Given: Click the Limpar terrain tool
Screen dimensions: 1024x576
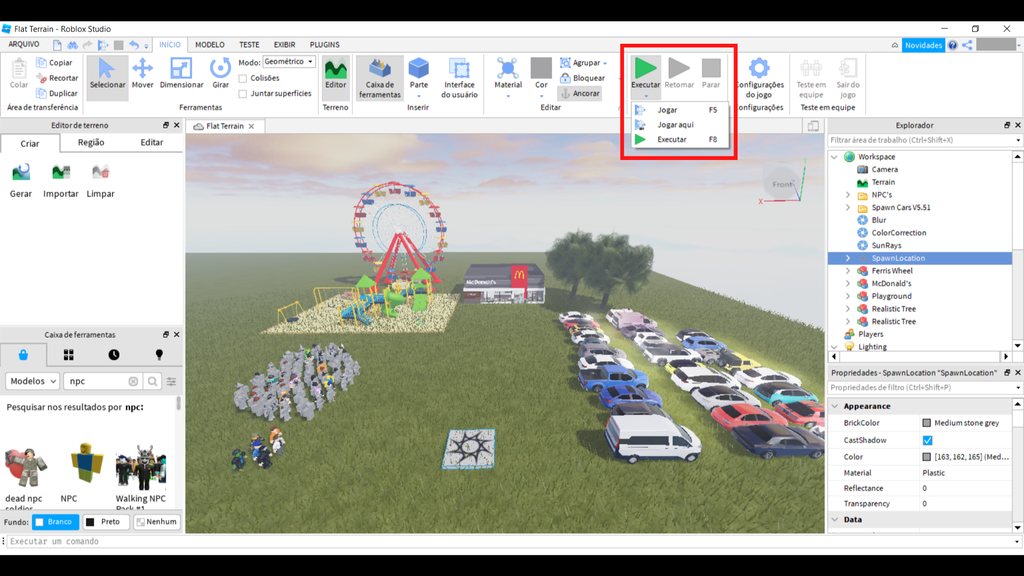Looking at the screenshot, I should tap(101, 180).
